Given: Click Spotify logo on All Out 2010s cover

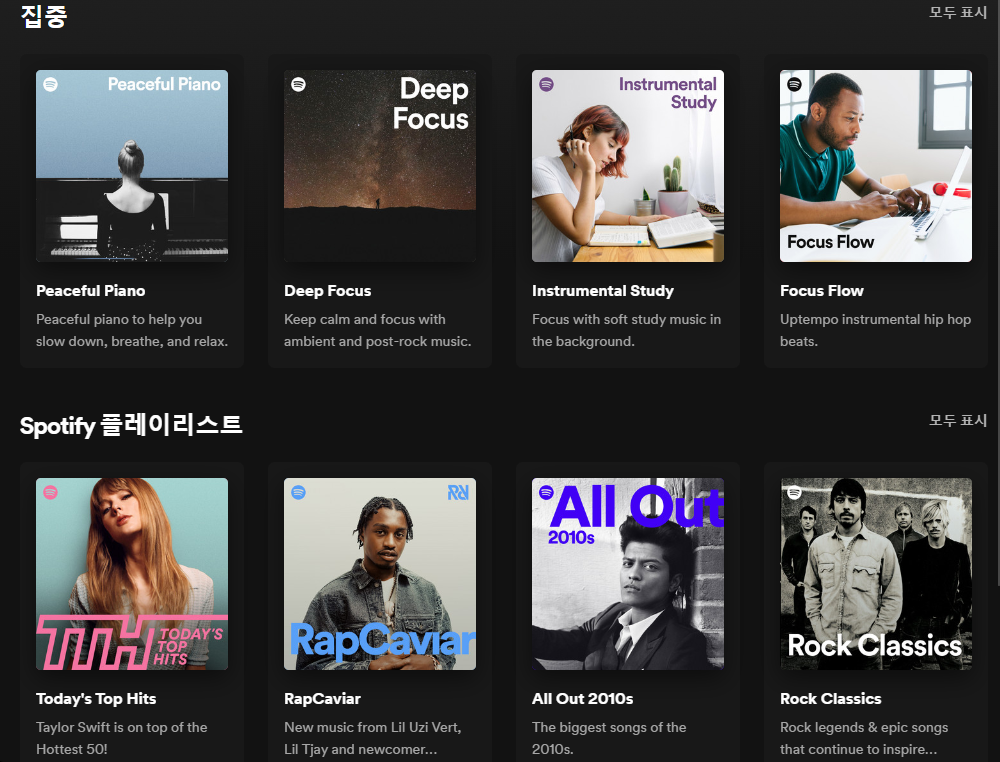Looking at the screenshot, I should [x=547, y=492].
